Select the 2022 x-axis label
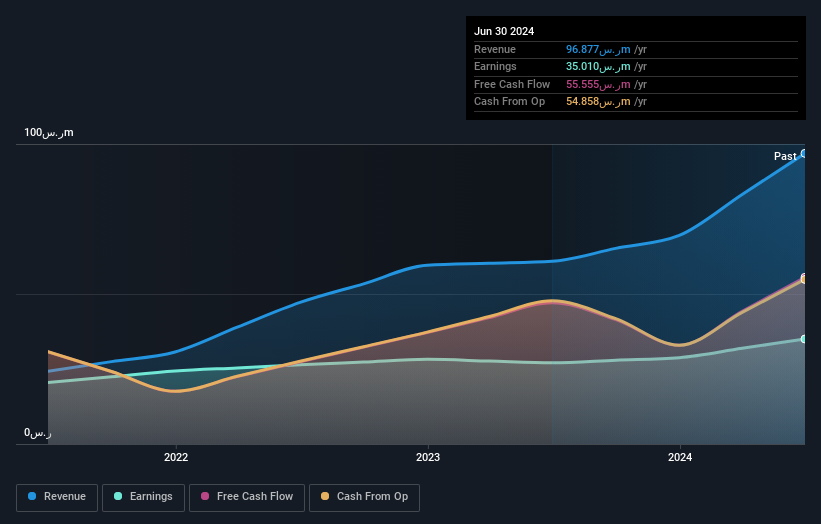This screenshot has width=821, height=524. (176, 457)
